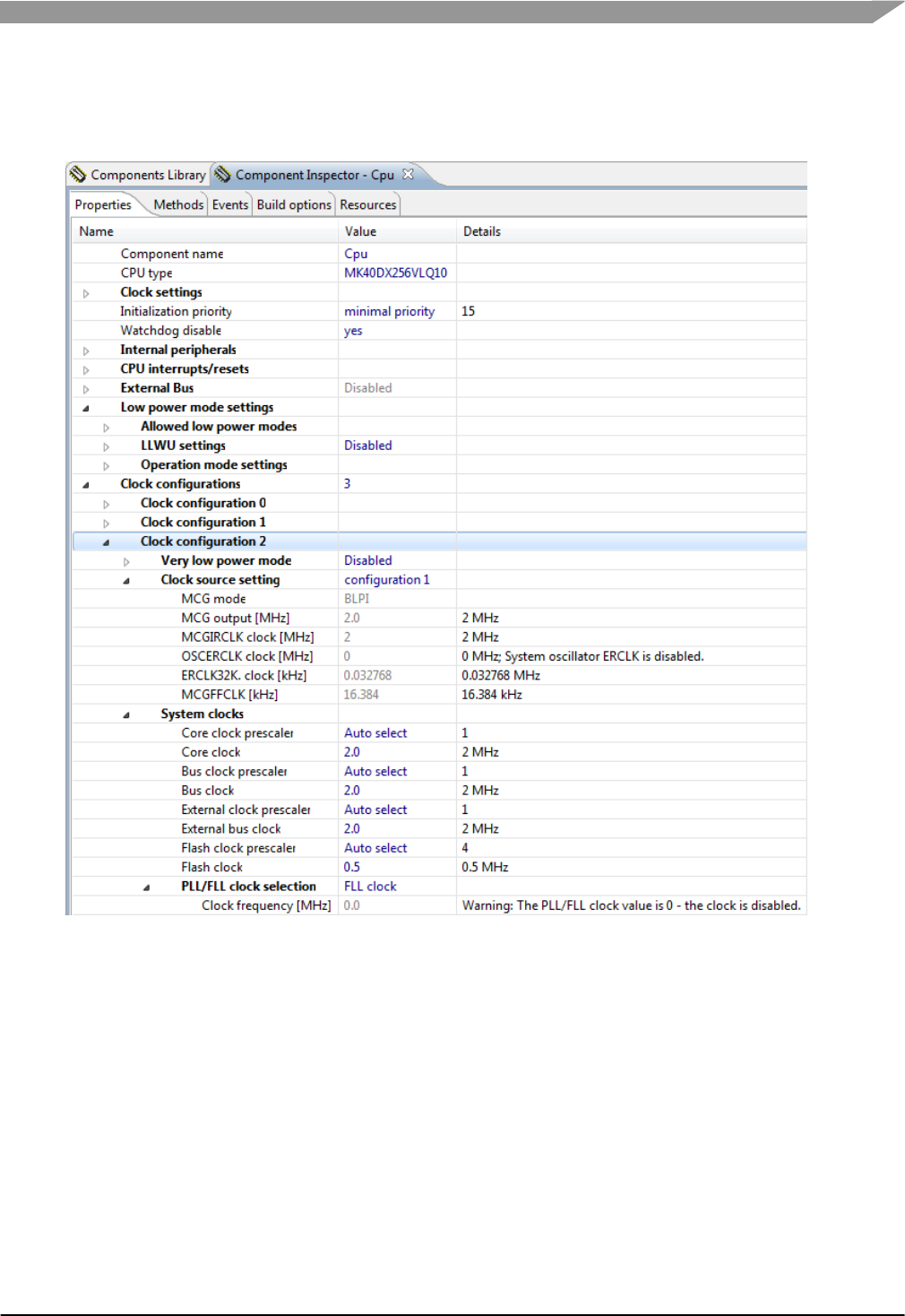Expand the Internal peripherals node
The width and height of the screenshot is (905, 1316).
tap(86, 351)
